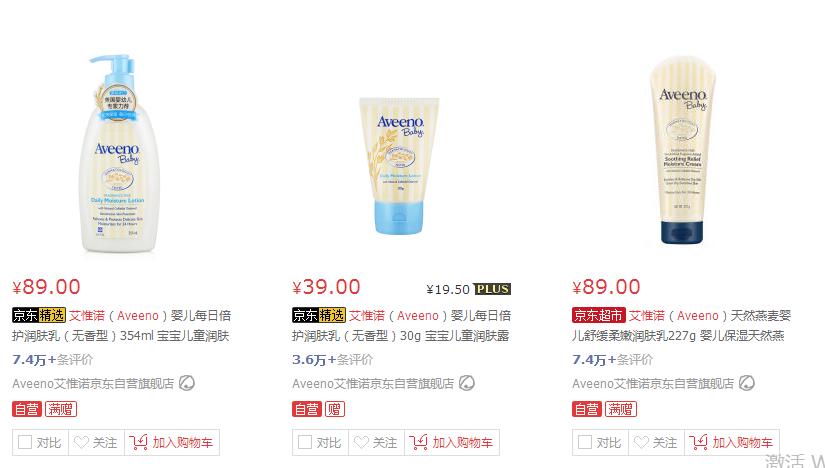Screen dimensions: 825x468
Task: Click the cart icon under the 30g lotion
Action: tap(418, 442)
